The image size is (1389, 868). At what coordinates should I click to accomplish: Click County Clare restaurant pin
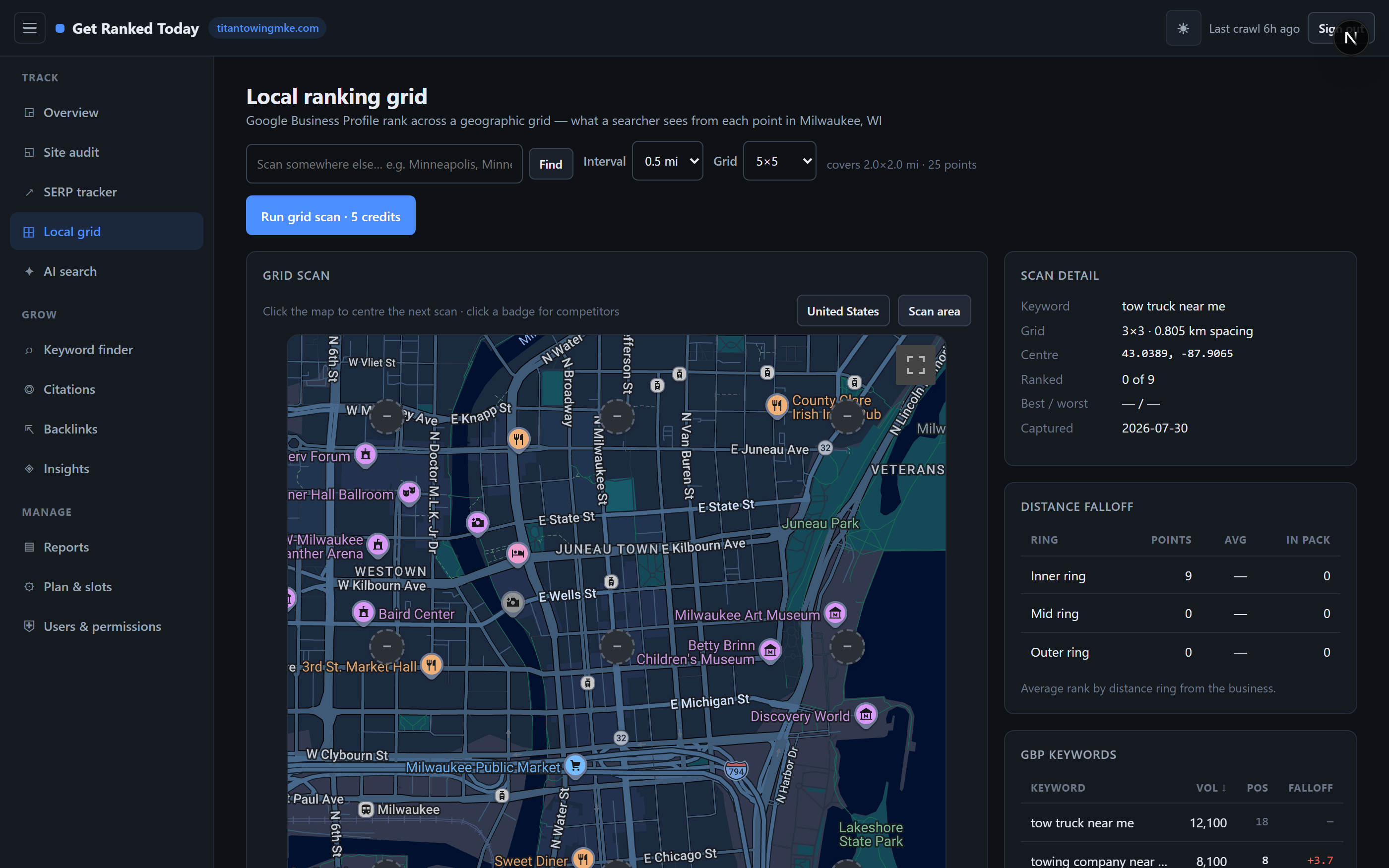pyautogui.click(x=776, y=406)
